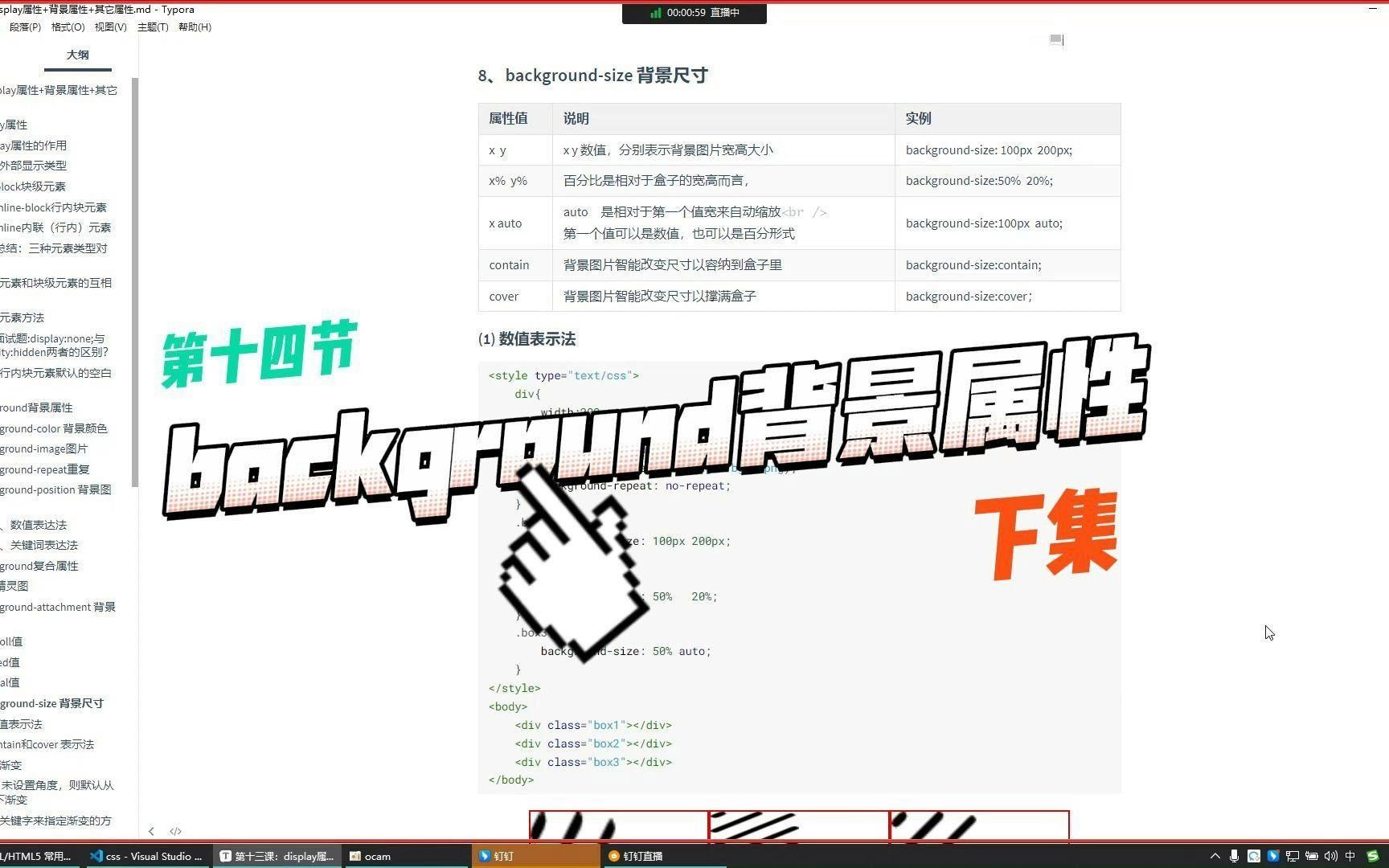The height and width of the screenshot is (868, 1389).
Task: Click the 8、background-size 背景尺寸 heading
Action: pyautogui.click(x=592, y=76)
